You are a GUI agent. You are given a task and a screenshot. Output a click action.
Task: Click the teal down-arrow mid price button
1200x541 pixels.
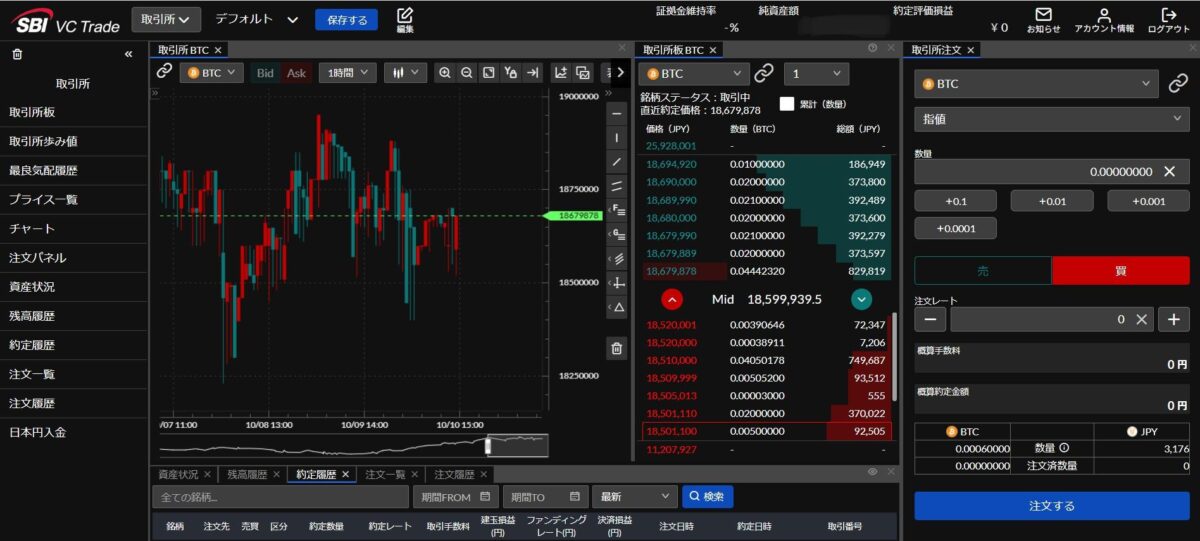point(861,299)
